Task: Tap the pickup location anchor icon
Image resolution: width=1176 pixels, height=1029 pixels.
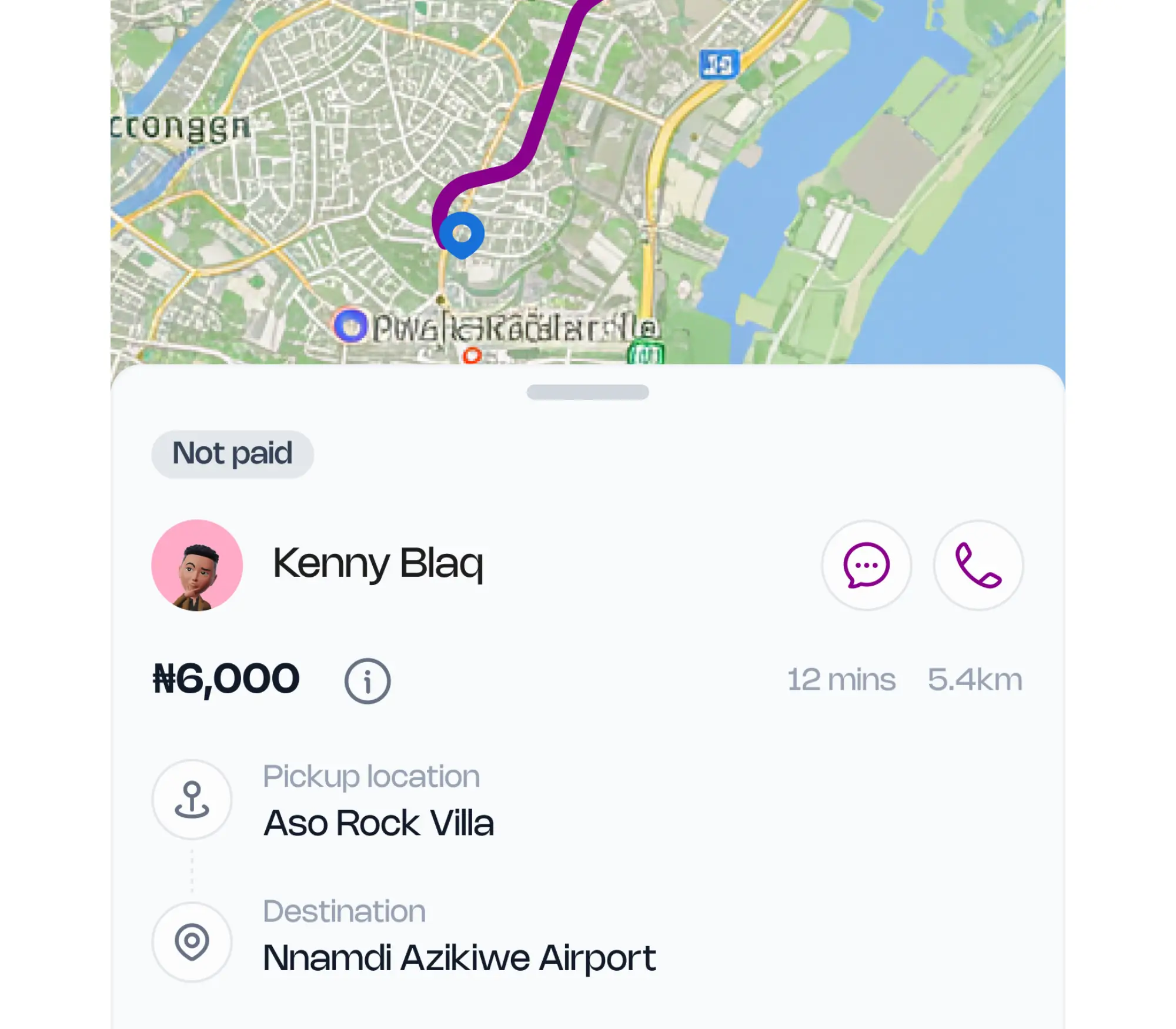Action: [x=192, y=799]
